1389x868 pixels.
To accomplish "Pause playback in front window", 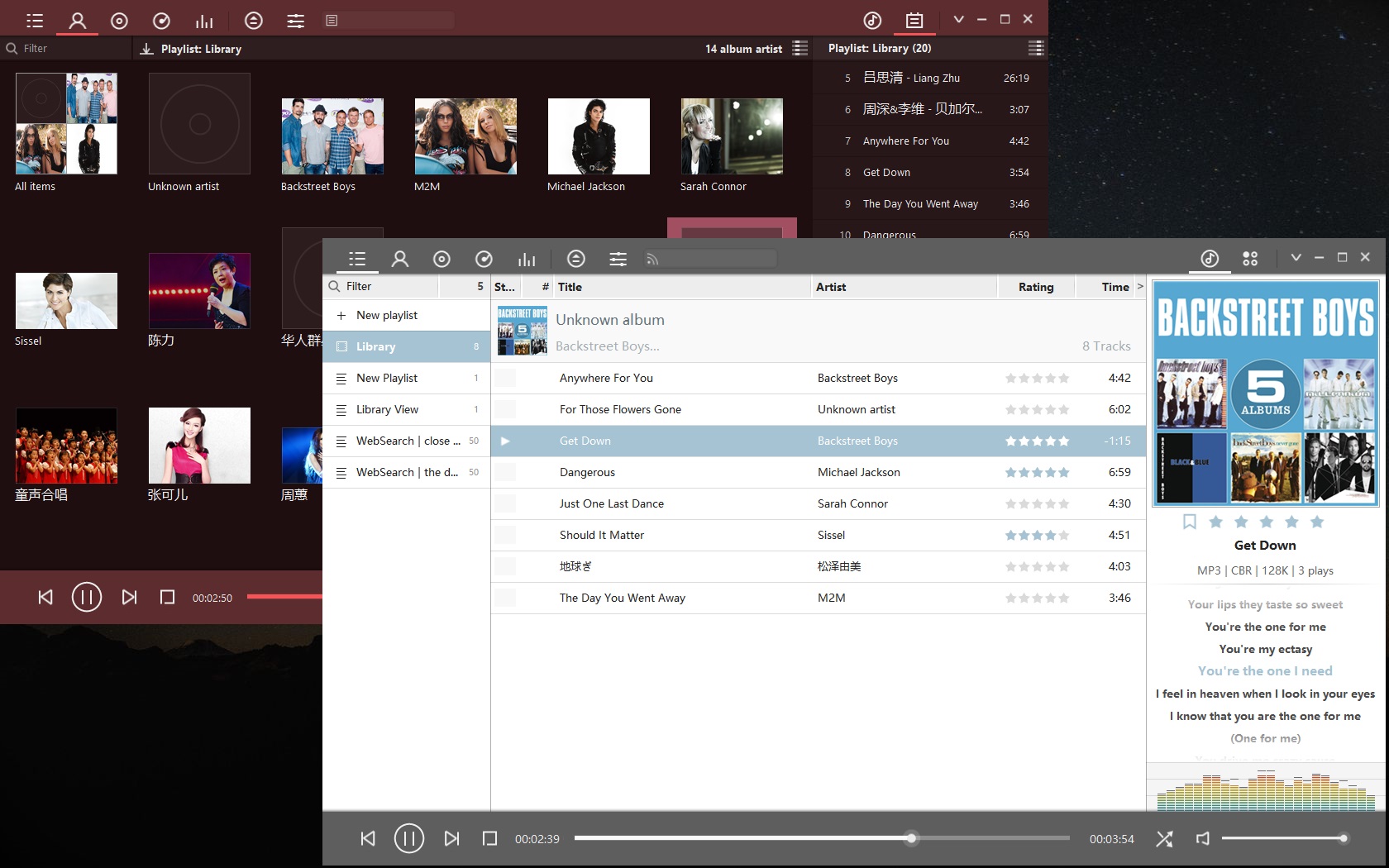I will click(x=408, y=838).
